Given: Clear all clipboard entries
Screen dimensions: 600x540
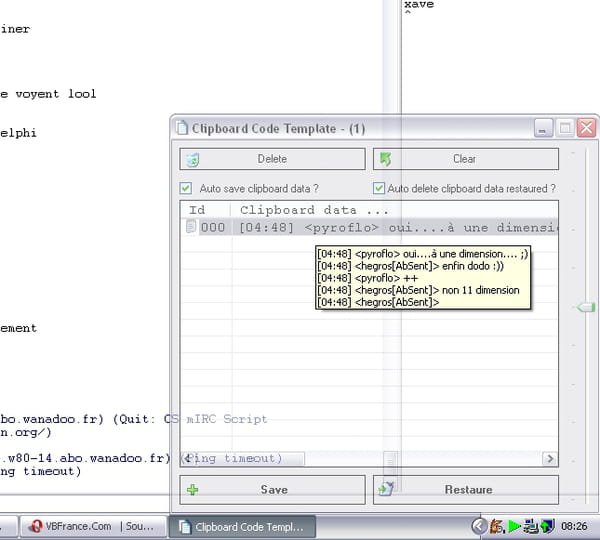Looking at the screenshot, I should 466,159.
